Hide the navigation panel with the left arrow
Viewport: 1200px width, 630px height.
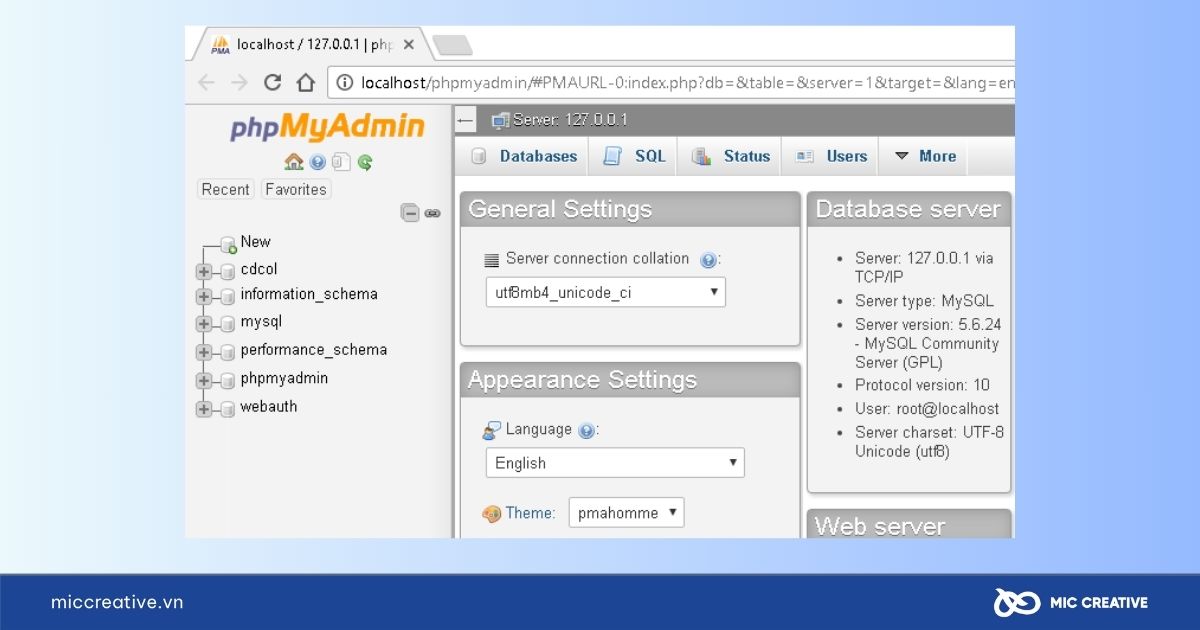(x=465, y=120)
